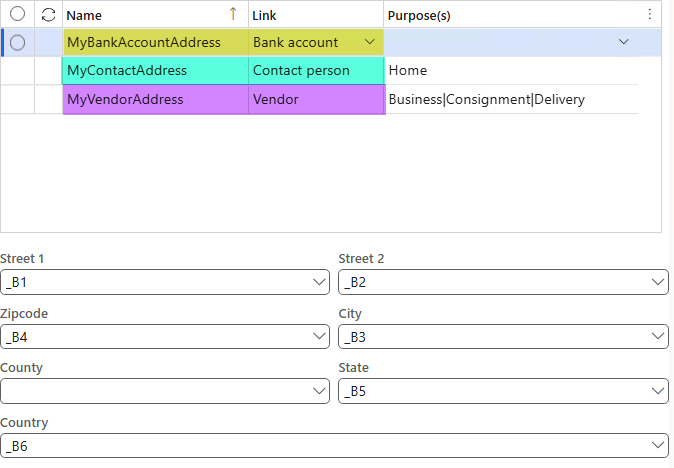Image resolution: width=674 pixels, height=468 pixels.
Task: Expand Purpose(s) dropdown in first row
Action: coord(624,42)
